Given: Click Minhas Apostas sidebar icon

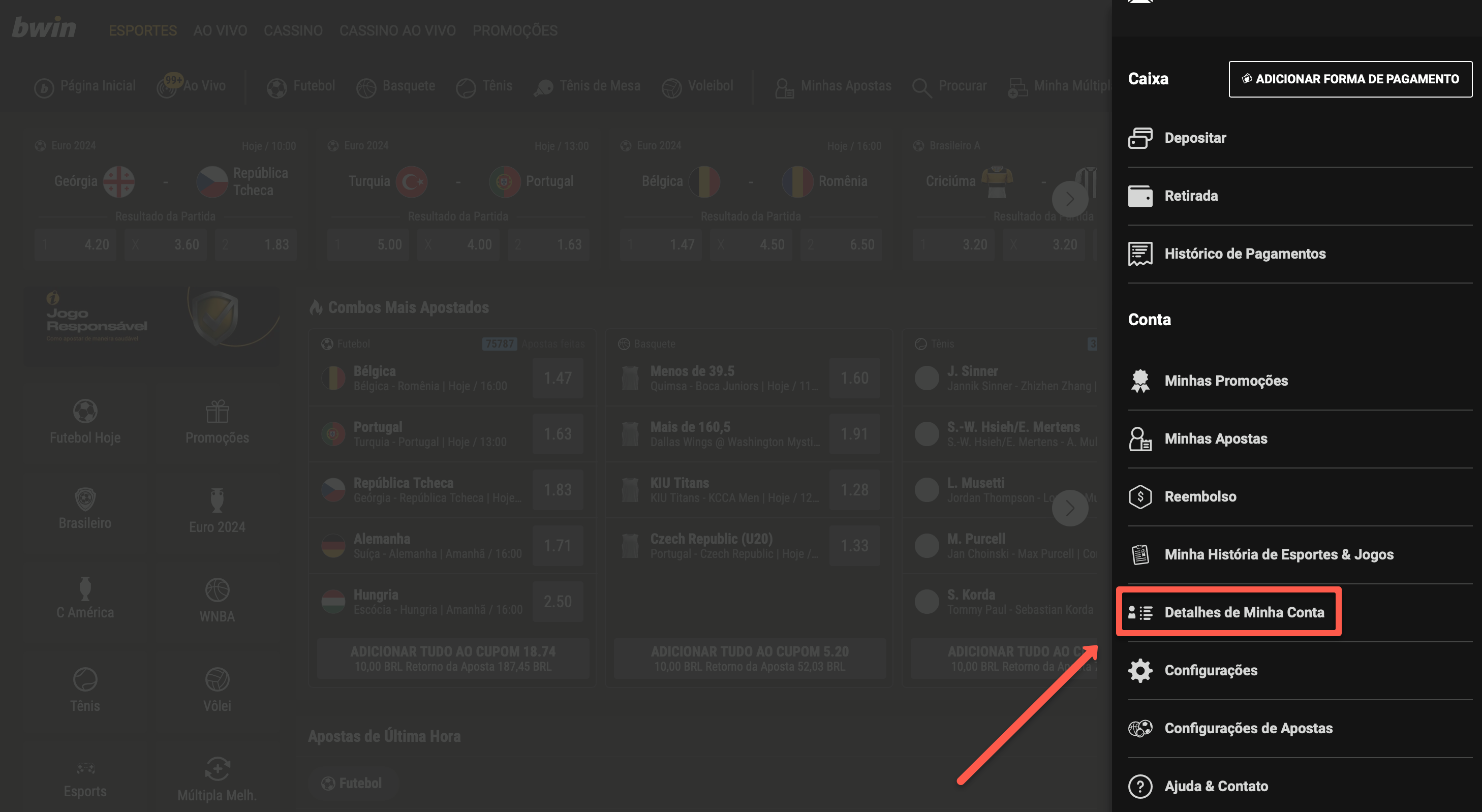Looking at the screenshot, I should [x=1139, y=439].
